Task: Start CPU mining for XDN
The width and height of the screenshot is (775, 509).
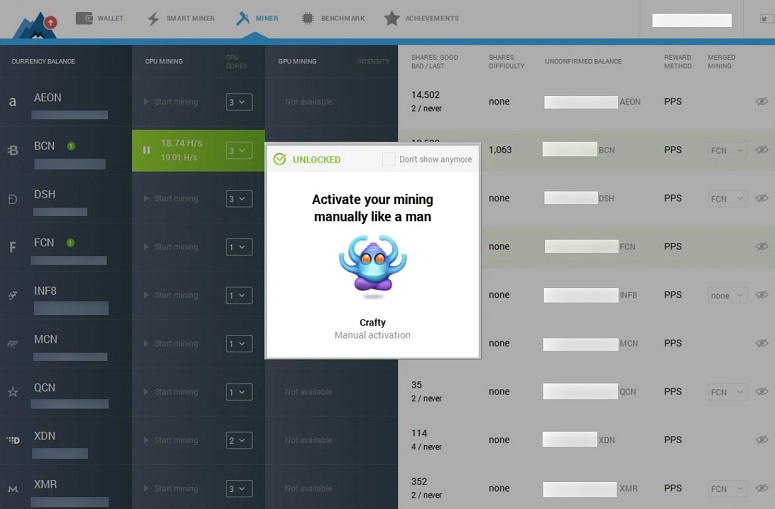Action: (x=171, y=440)
